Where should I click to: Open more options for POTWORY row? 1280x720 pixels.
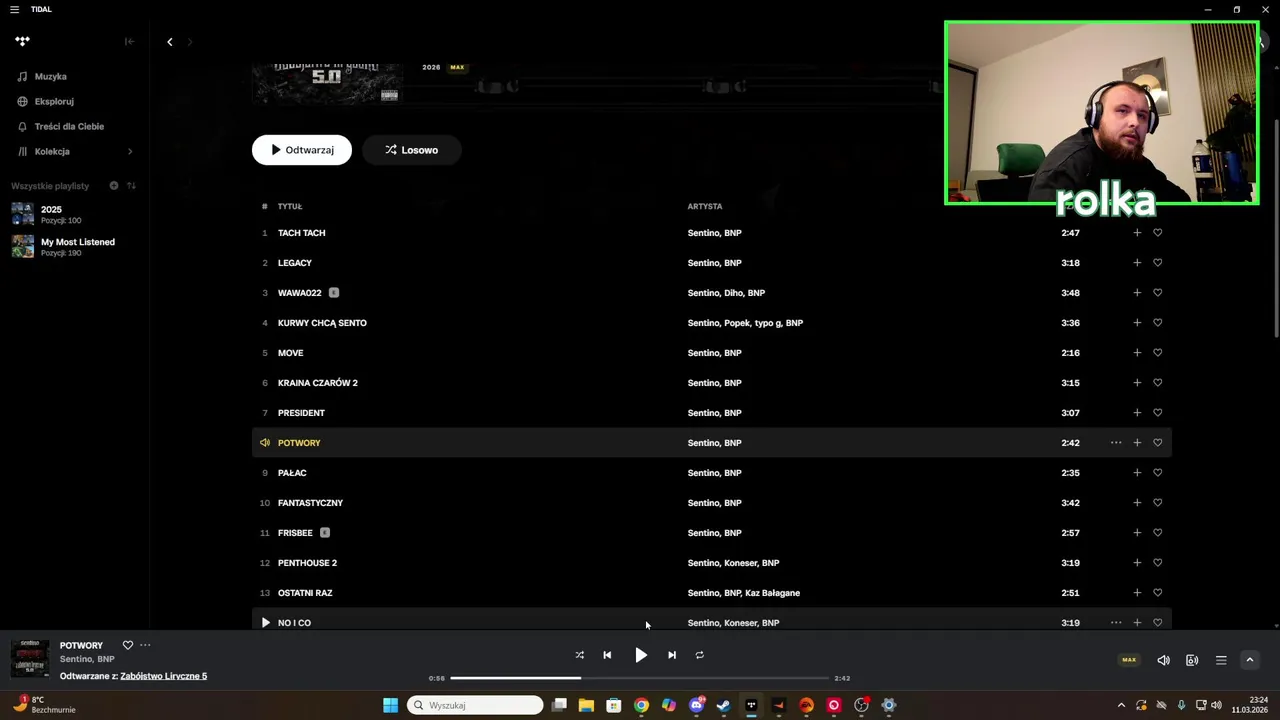tap(1116, 443)
